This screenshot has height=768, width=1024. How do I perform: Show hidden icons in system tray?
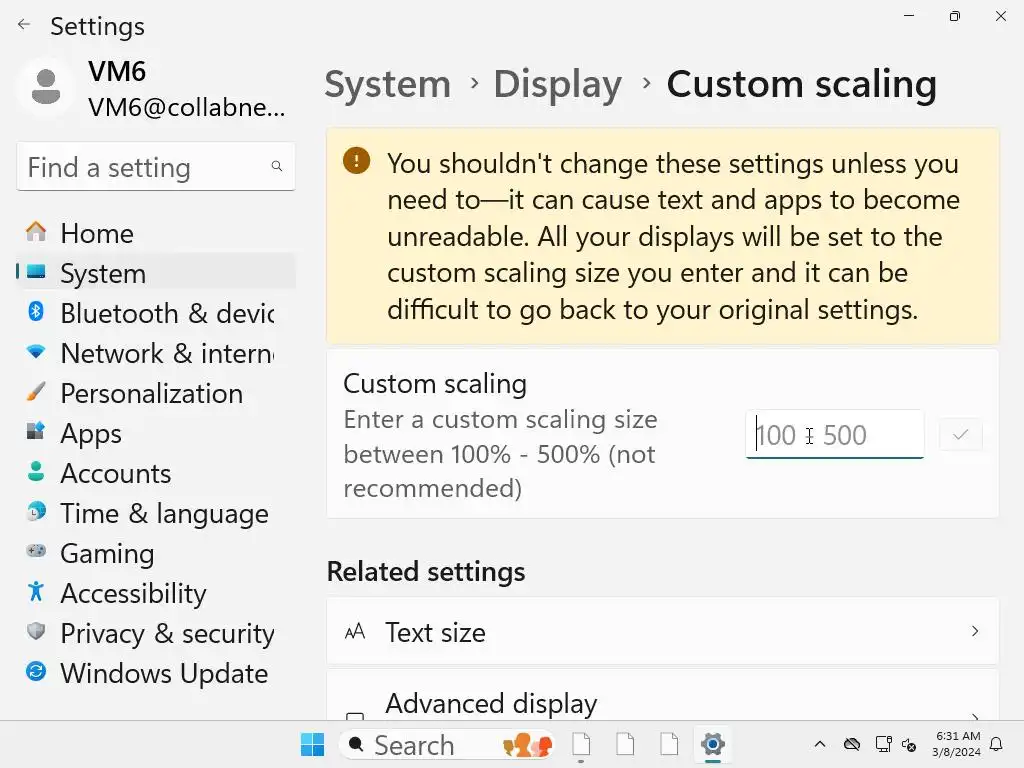(820, 745)
